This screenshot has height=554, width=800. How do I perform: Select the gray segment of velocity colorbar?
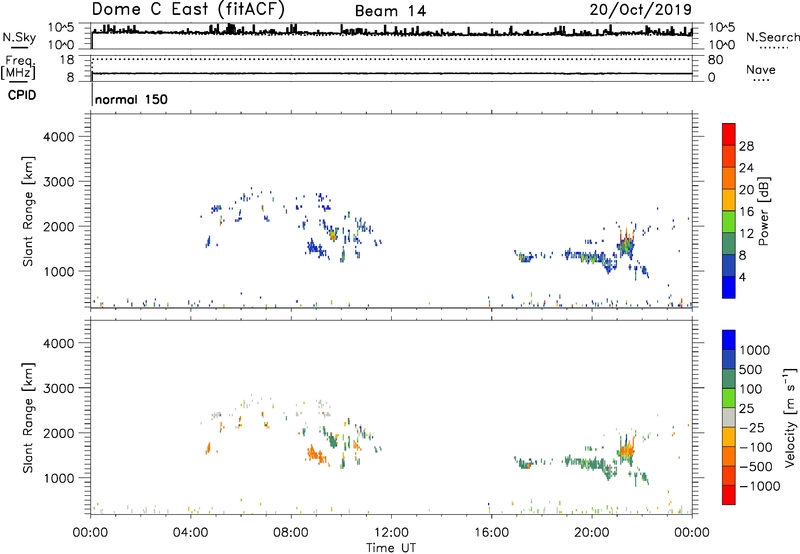[729, 418]
